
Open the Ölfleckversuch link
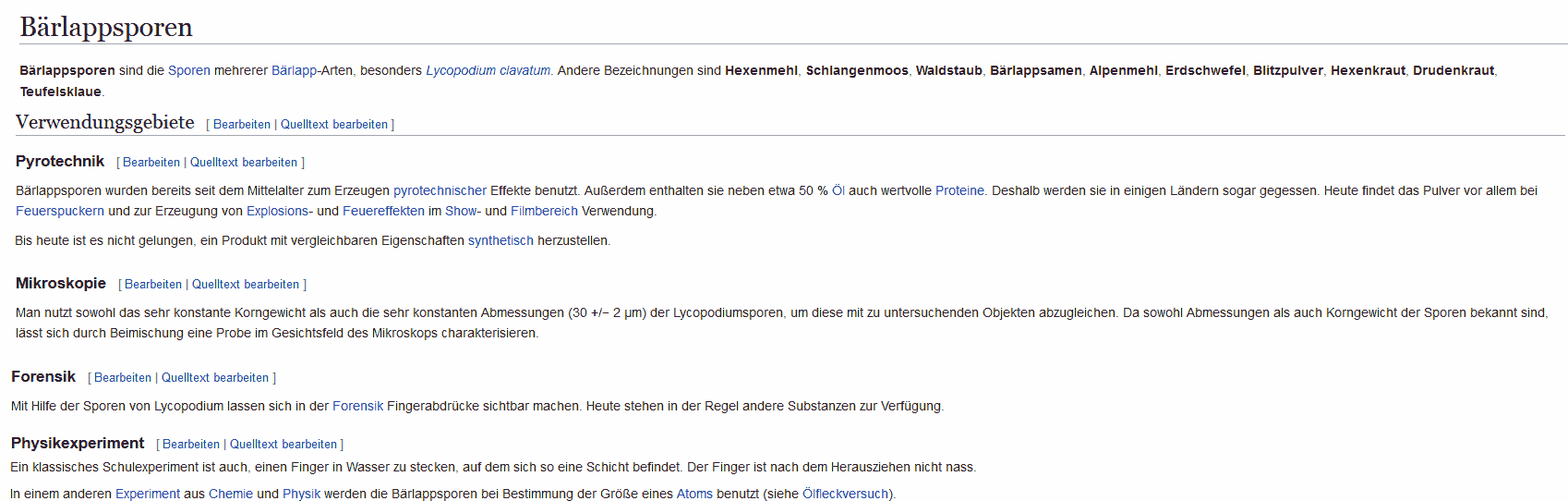pyautogui.click(x=845, y=494)
